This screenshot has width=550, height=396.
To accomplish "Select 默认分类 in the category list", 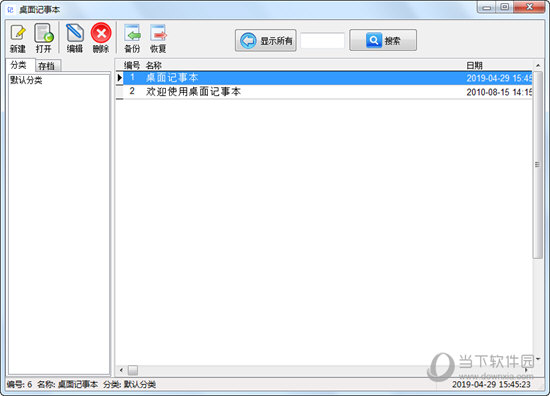I will tap(26, 80).
